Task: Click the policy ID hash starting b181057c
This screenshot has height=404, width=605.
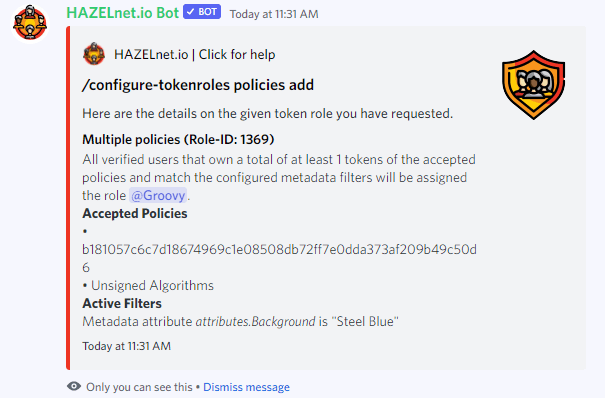Action: pos(279,258)
